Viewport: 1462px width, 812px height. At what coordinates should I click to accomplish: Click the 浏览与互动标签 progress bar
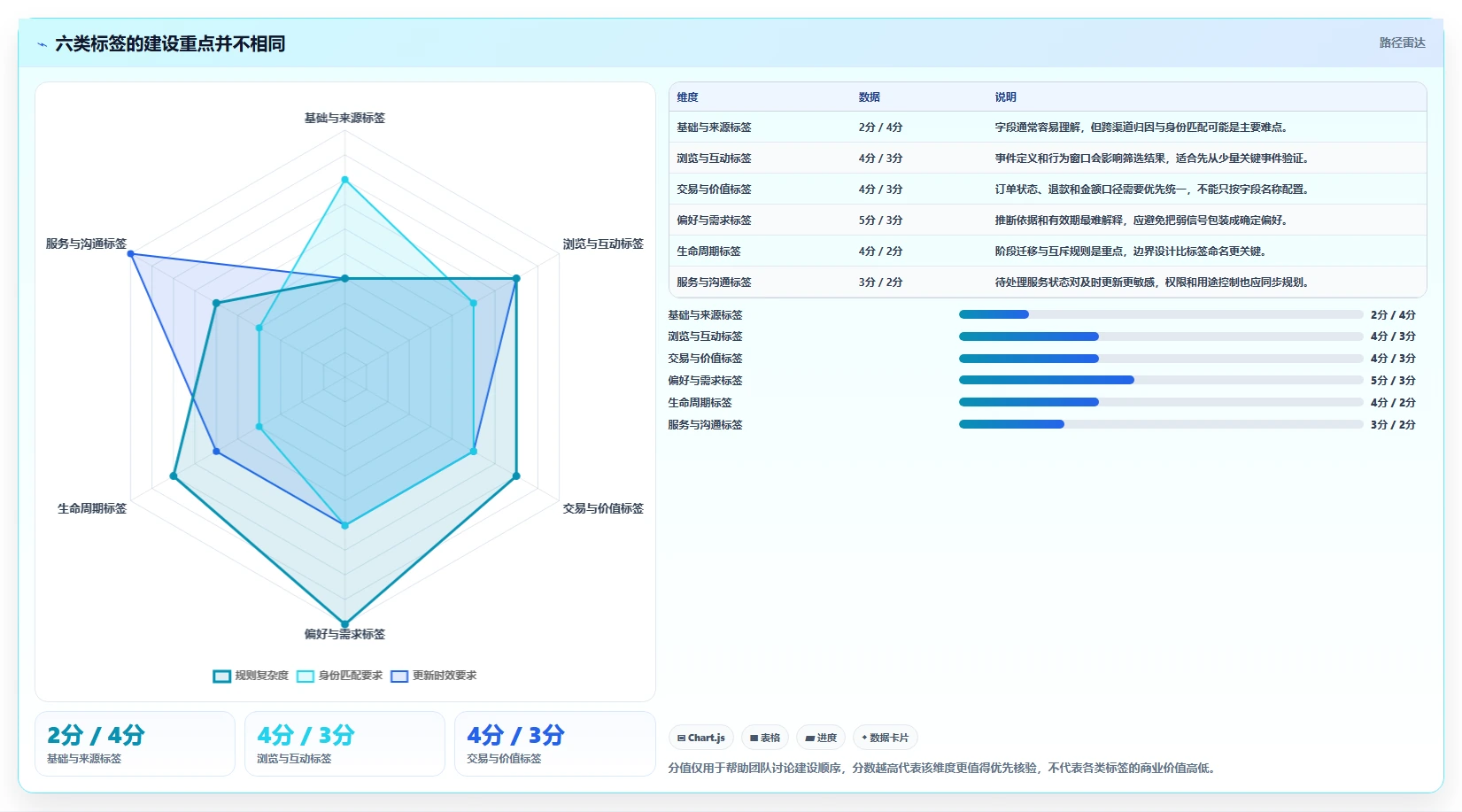point(1161,336)
